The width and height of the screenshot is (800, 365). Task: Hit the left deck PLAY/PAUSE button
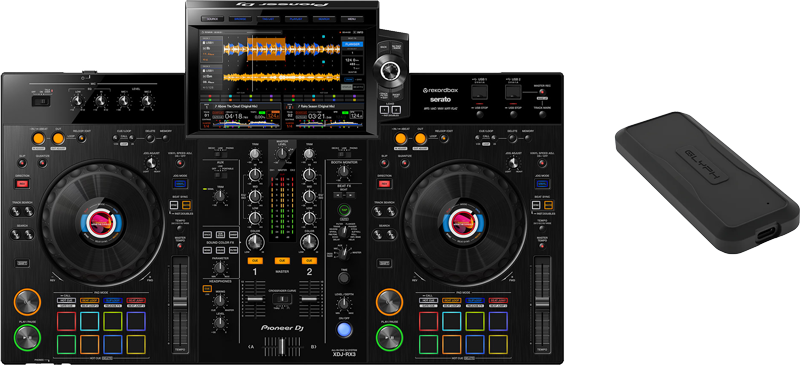pyautogui.click(x=27, y=337)
